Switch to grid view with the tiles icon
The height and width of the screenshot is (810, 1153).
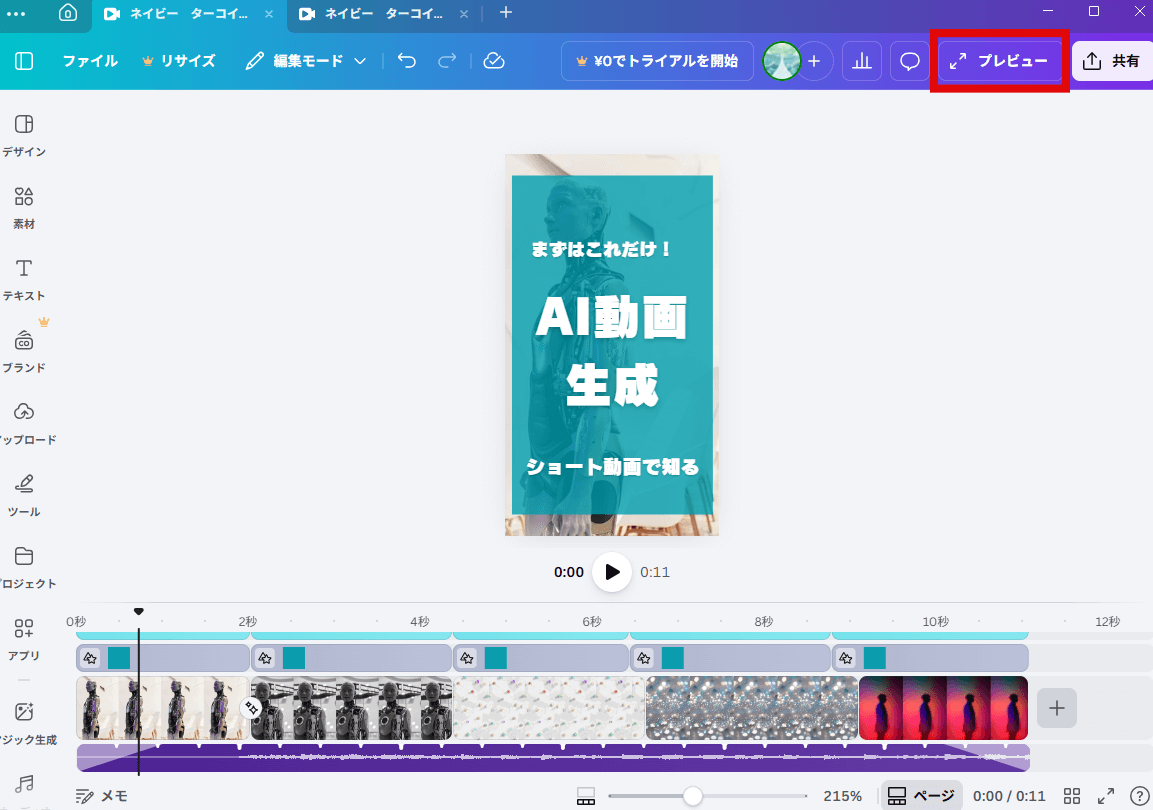(1070, 795)
